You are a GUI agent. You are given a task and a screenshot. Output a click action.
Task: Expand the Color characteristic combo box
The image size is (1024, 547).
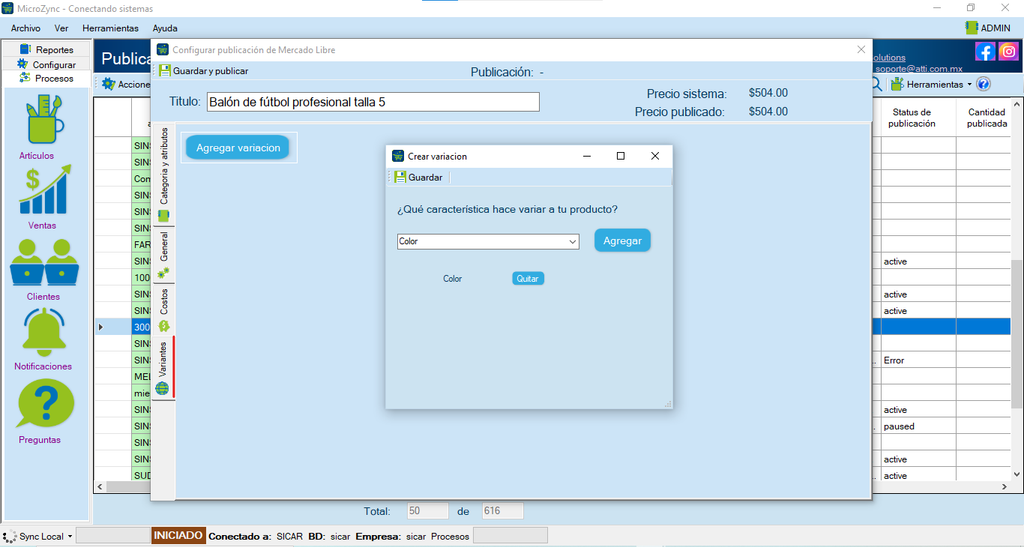click(573, 242)
